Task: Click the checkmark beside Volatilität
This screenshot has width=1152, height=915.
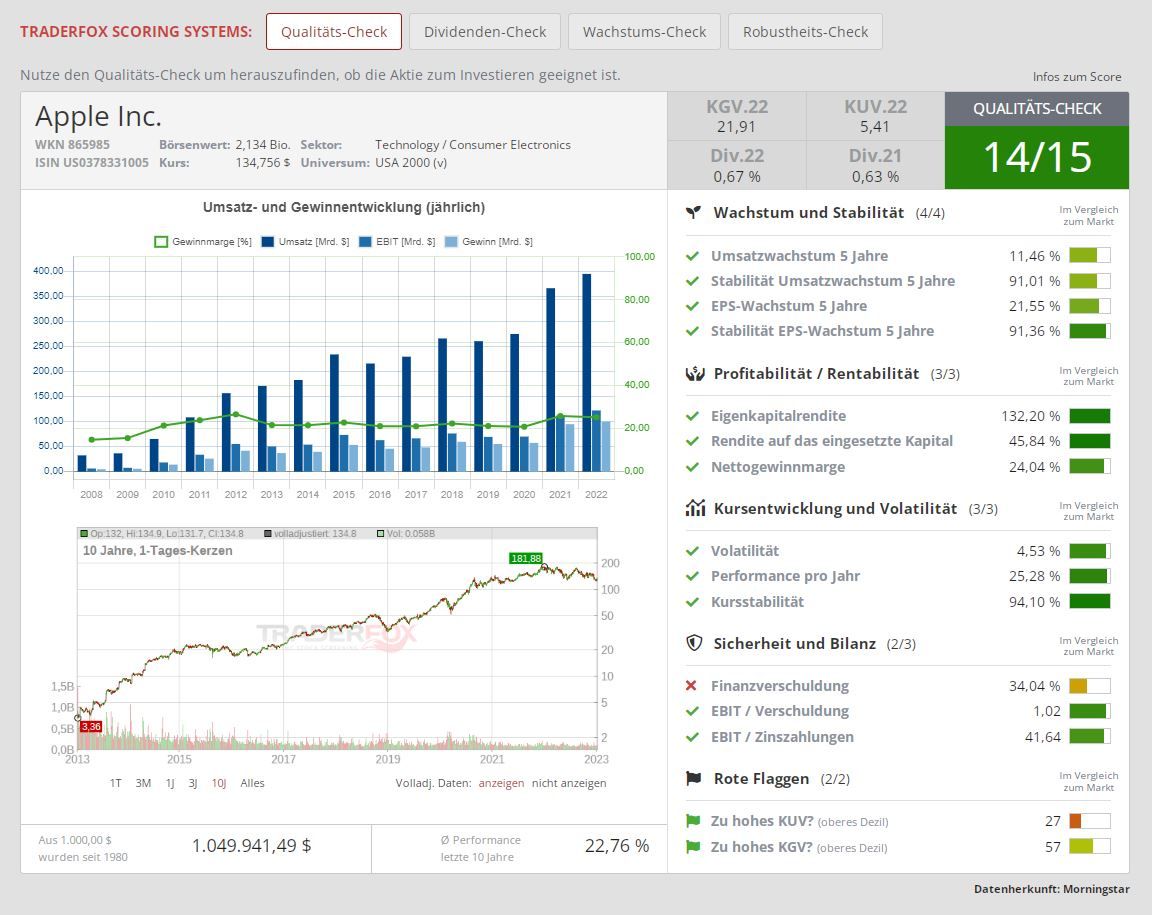Action: [691, 551]
